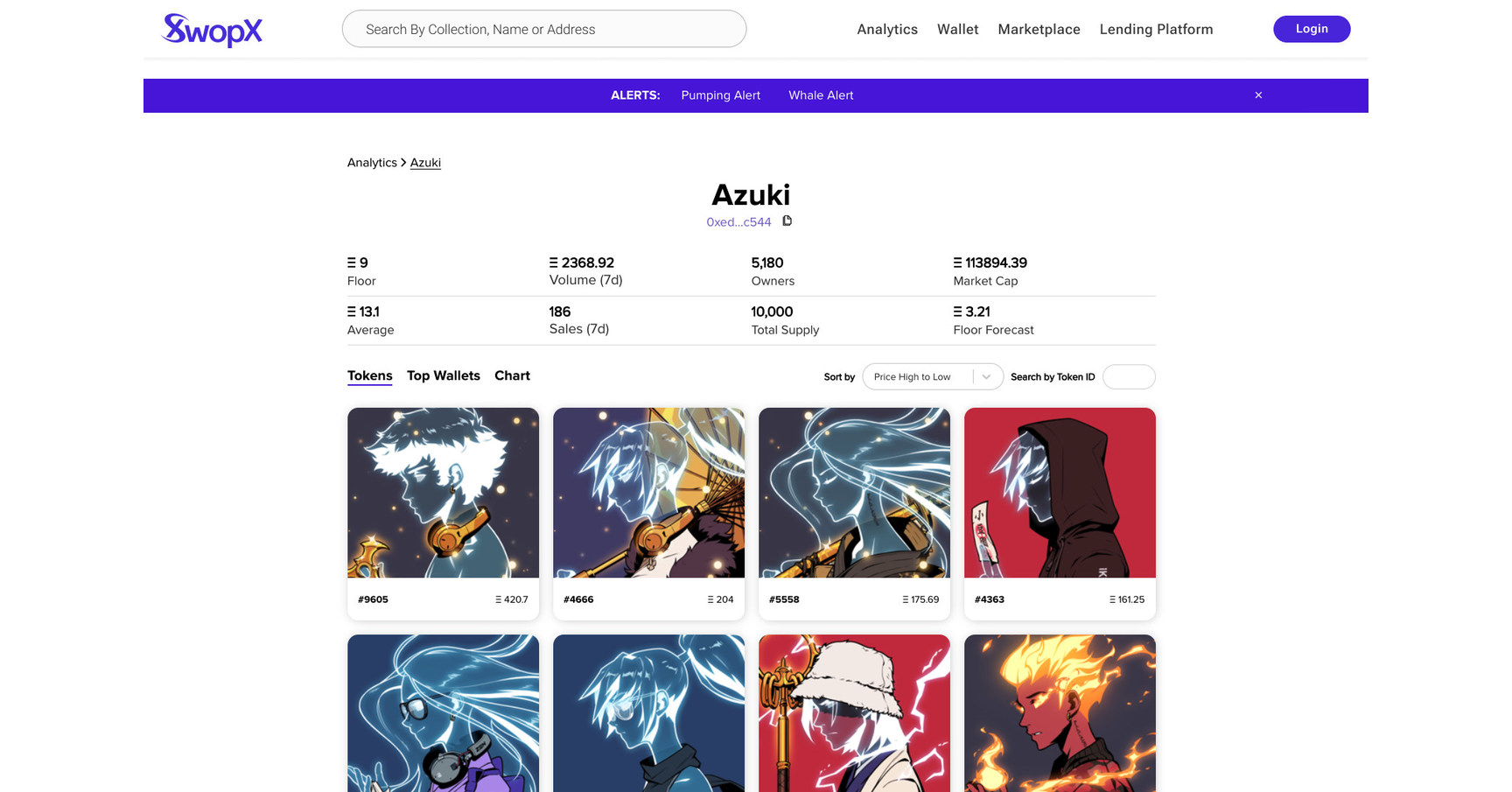1512x792 pixels.
Task: Expand sort options using chevron arrow
Action: coord(986,377)
